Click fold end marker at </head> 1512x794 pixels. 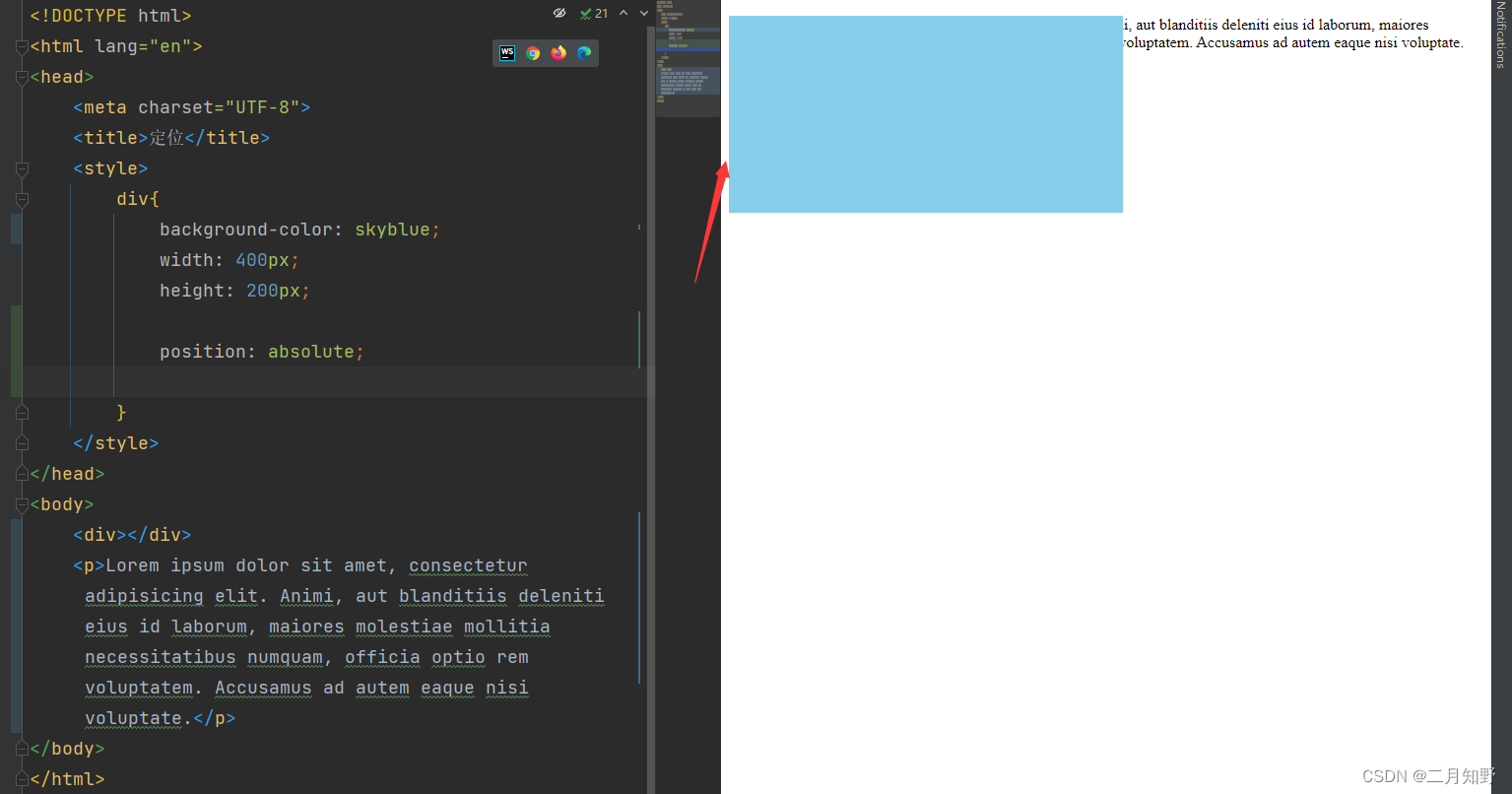(22, 474)
